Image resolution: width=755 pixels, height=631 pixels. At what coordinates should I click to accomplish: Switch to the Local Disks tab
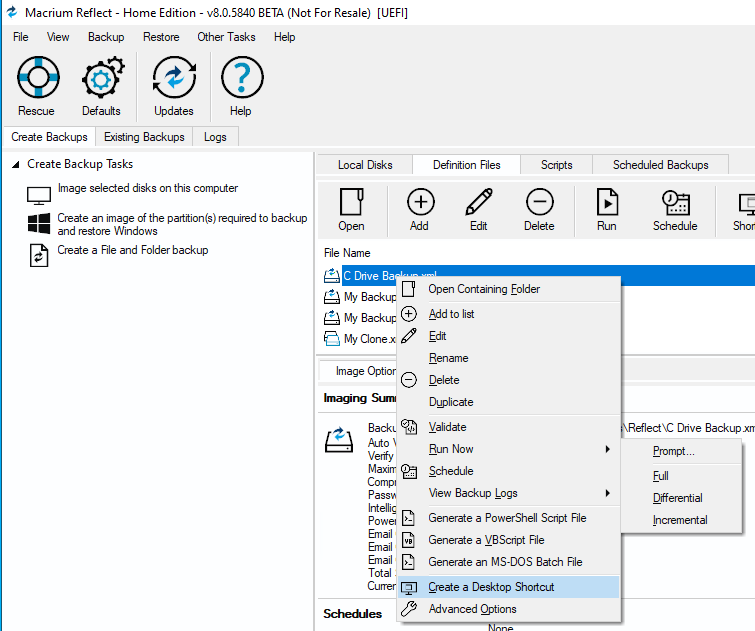[365, 165]
